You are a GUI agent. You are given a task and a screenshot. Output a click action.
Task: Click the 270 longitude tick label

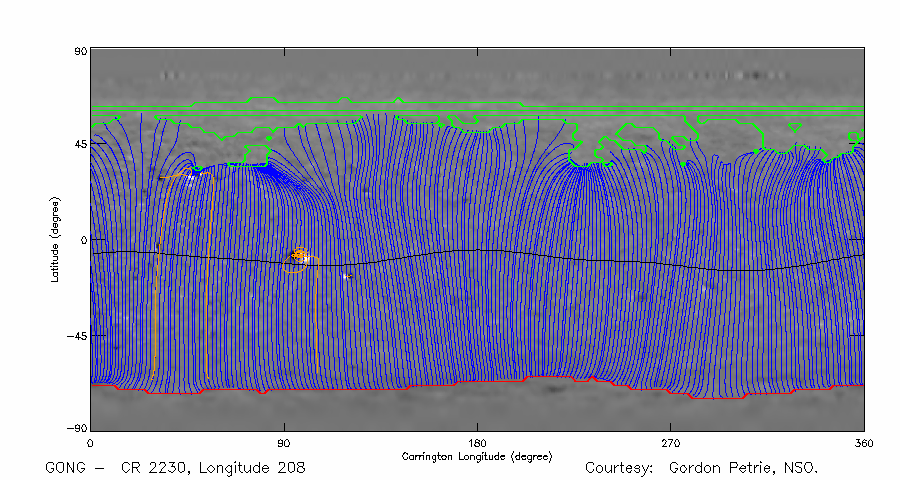[x=670, y=442]
